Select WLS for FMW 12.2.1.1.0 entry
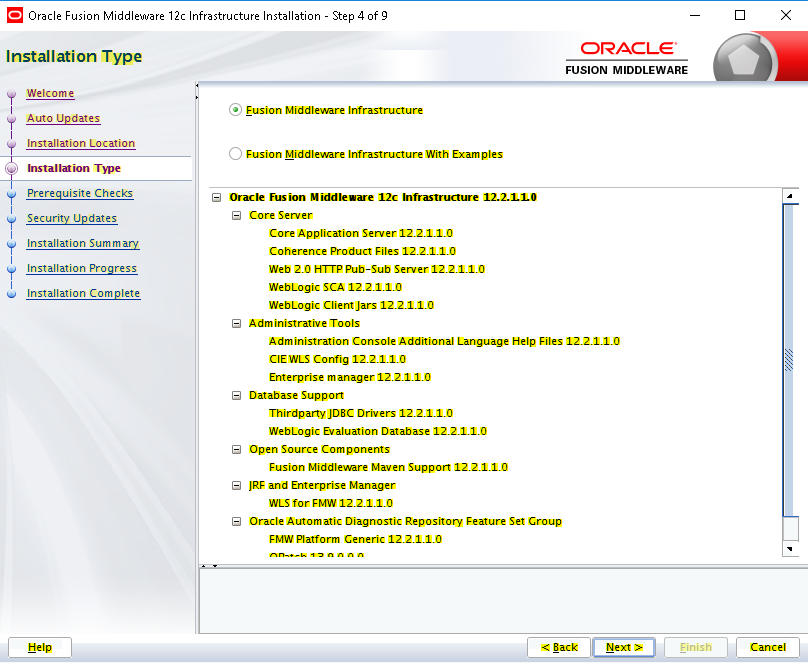Screen dimensions: 808x663 [x=331, y=503]
